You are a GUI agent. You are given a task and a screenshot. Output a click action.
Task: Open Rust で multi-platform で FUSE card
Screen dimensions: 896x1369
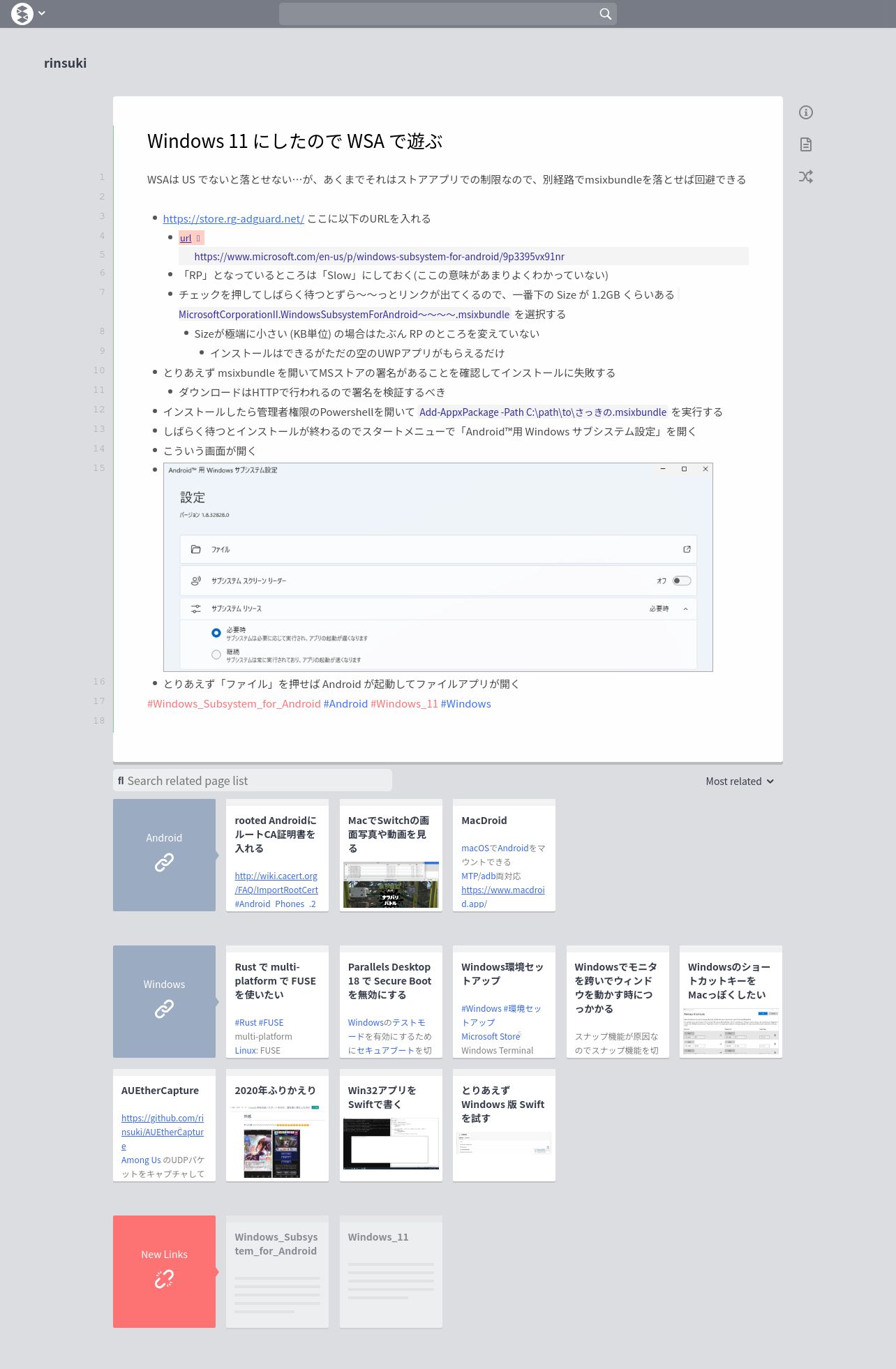coord(277,1001)
